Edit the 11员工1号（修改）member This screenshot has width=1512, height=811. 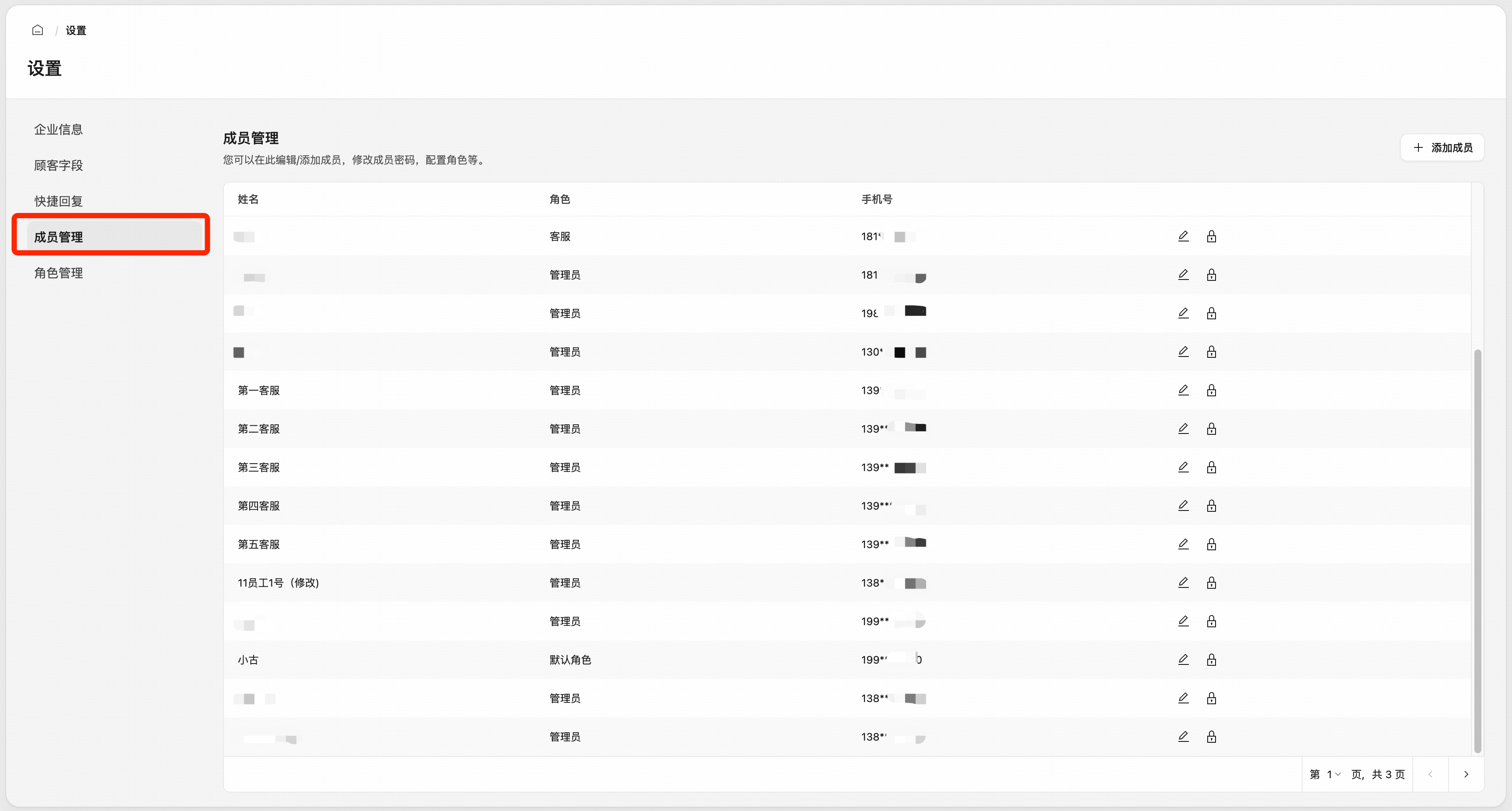1183,583
